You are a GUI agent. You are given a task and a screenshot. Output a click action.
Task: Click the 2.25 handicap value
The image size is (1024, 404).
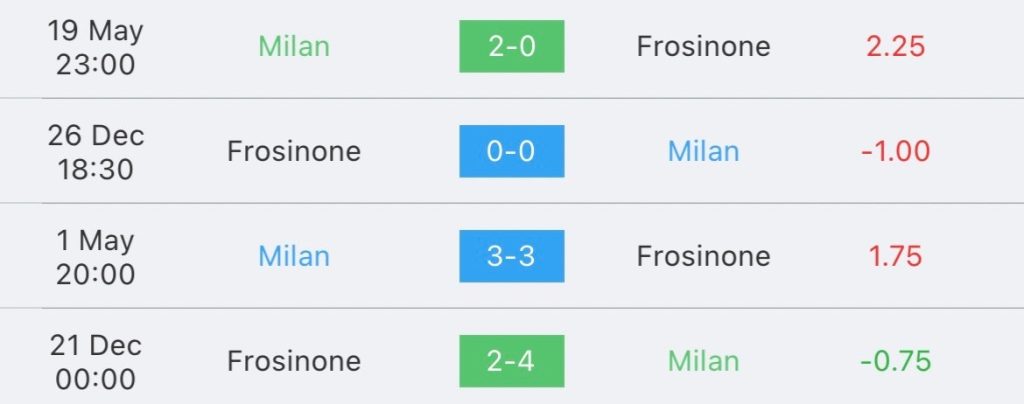(895, 46)
